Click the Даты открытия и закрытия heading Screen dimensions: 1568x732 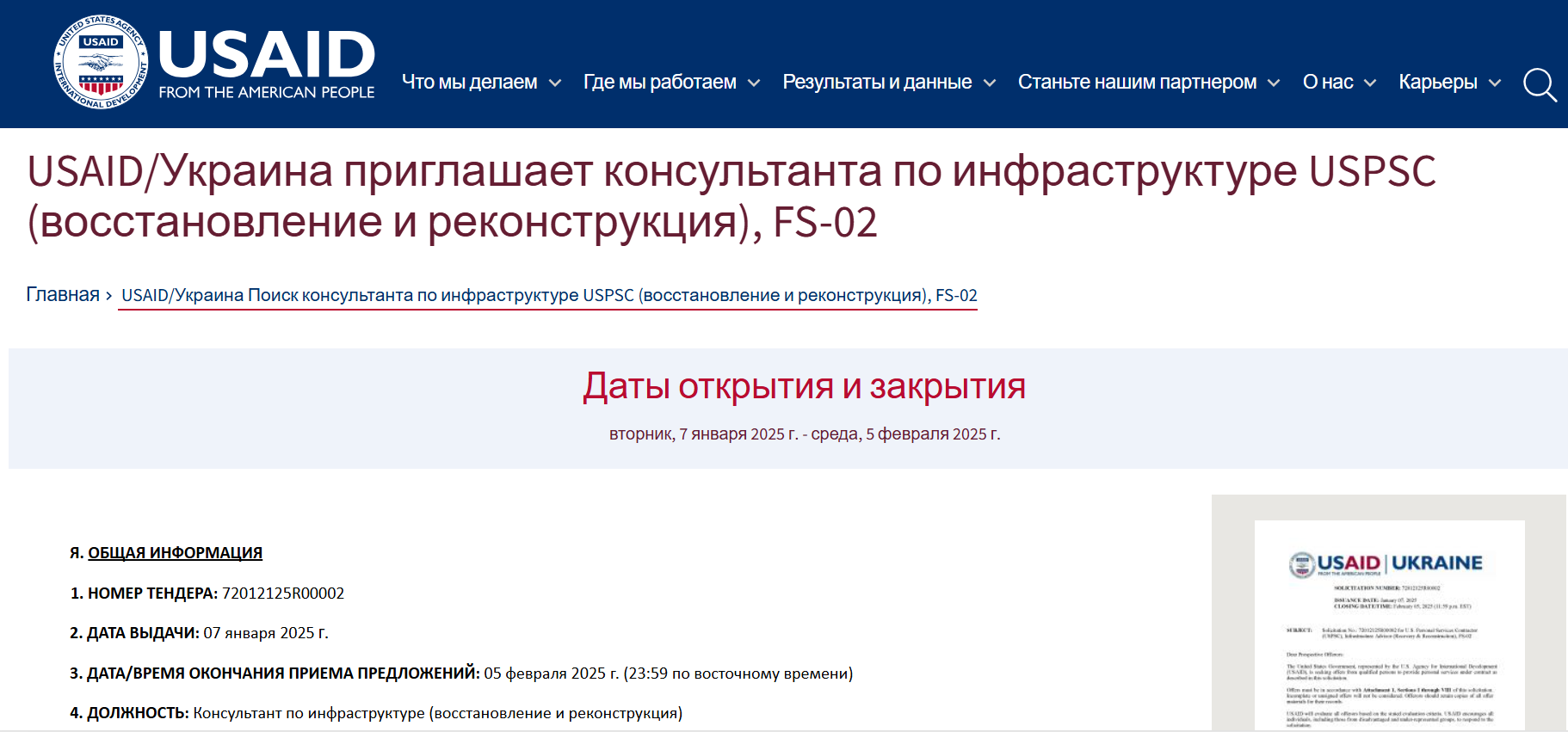click(x=805, y=386)
